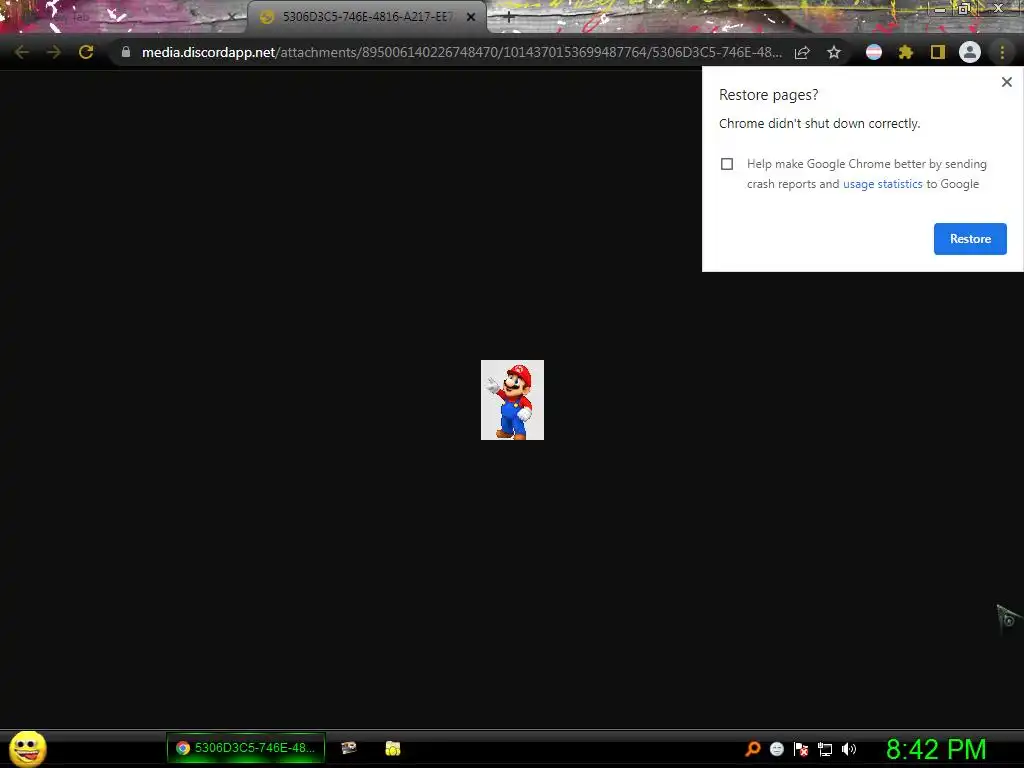This screenshot has width=1024, height=768.
Task: Share this page using the share icon
Action: pyautogui.click(x=802, y=52)
